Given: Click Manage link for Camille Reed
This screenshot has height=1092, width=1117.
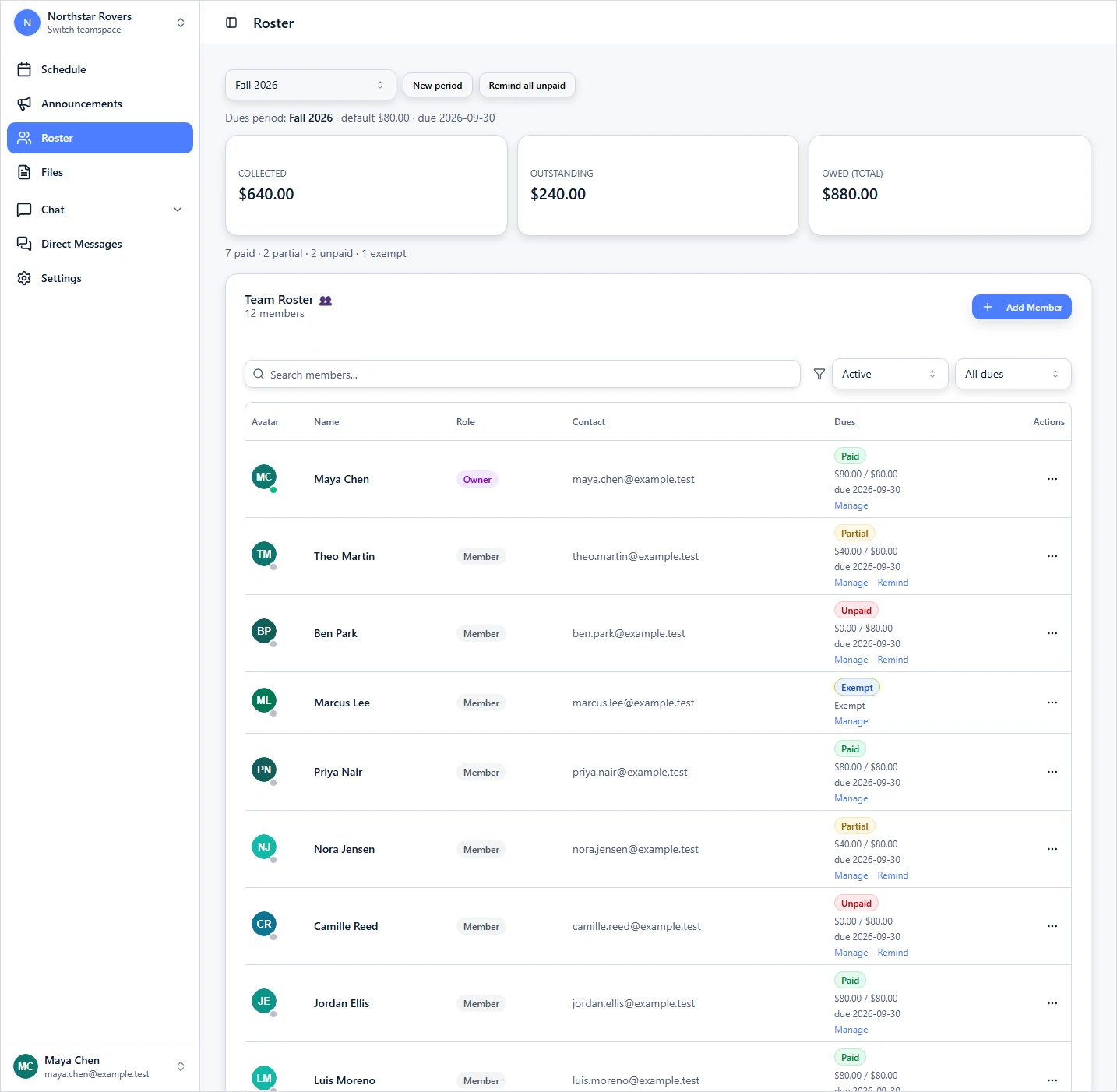Looking at the screenshot, I should pos(851,953).
